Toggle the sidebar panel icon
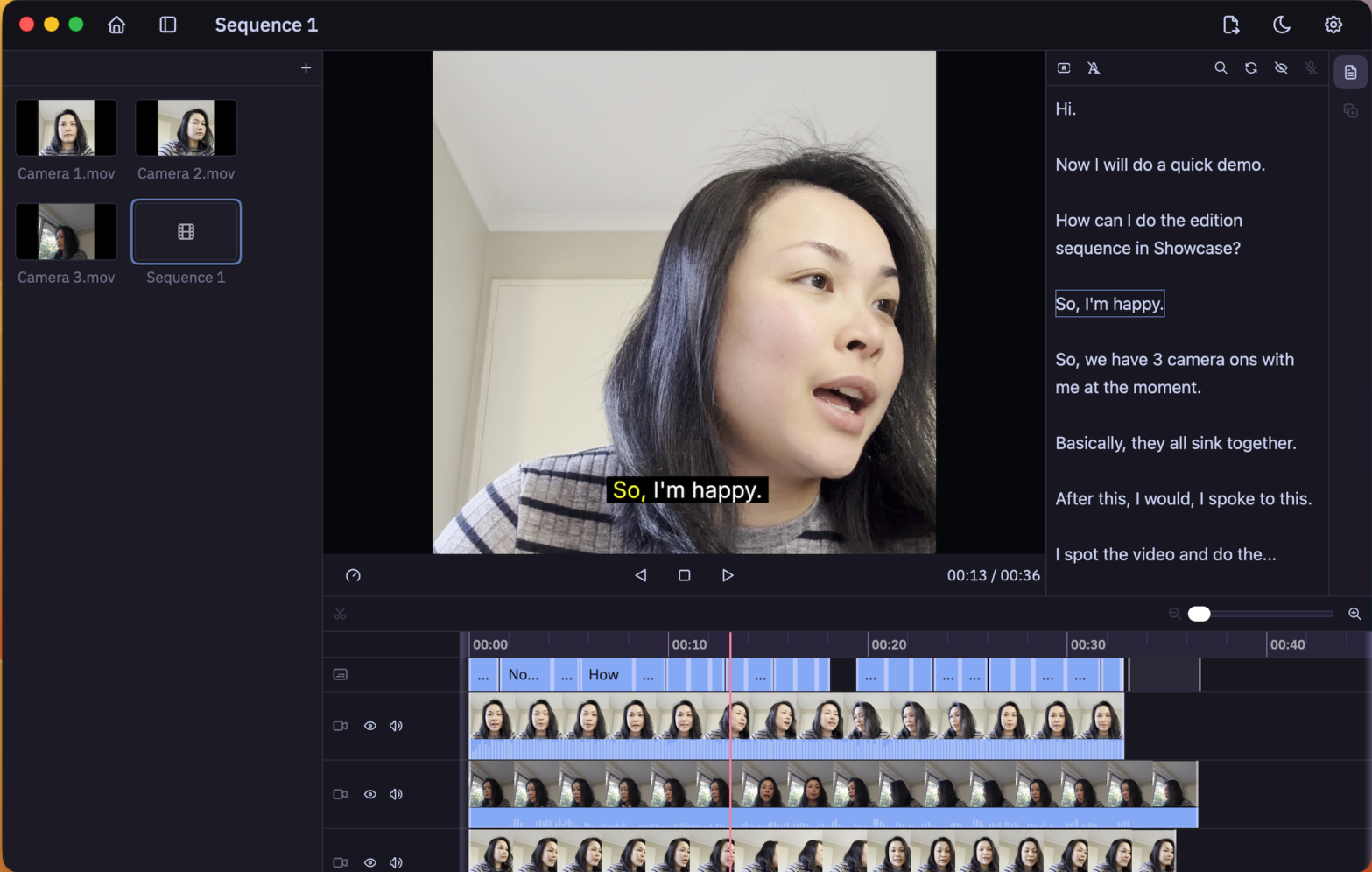Viewport: 1372px width, 872px height. pyautogui.click(x=168, y=25)
